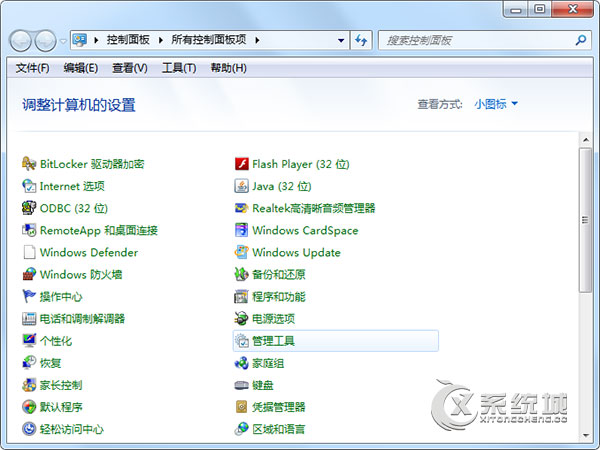
Task: Click the 键盘 keyboard icon
Action: click(x=241, y=385)
